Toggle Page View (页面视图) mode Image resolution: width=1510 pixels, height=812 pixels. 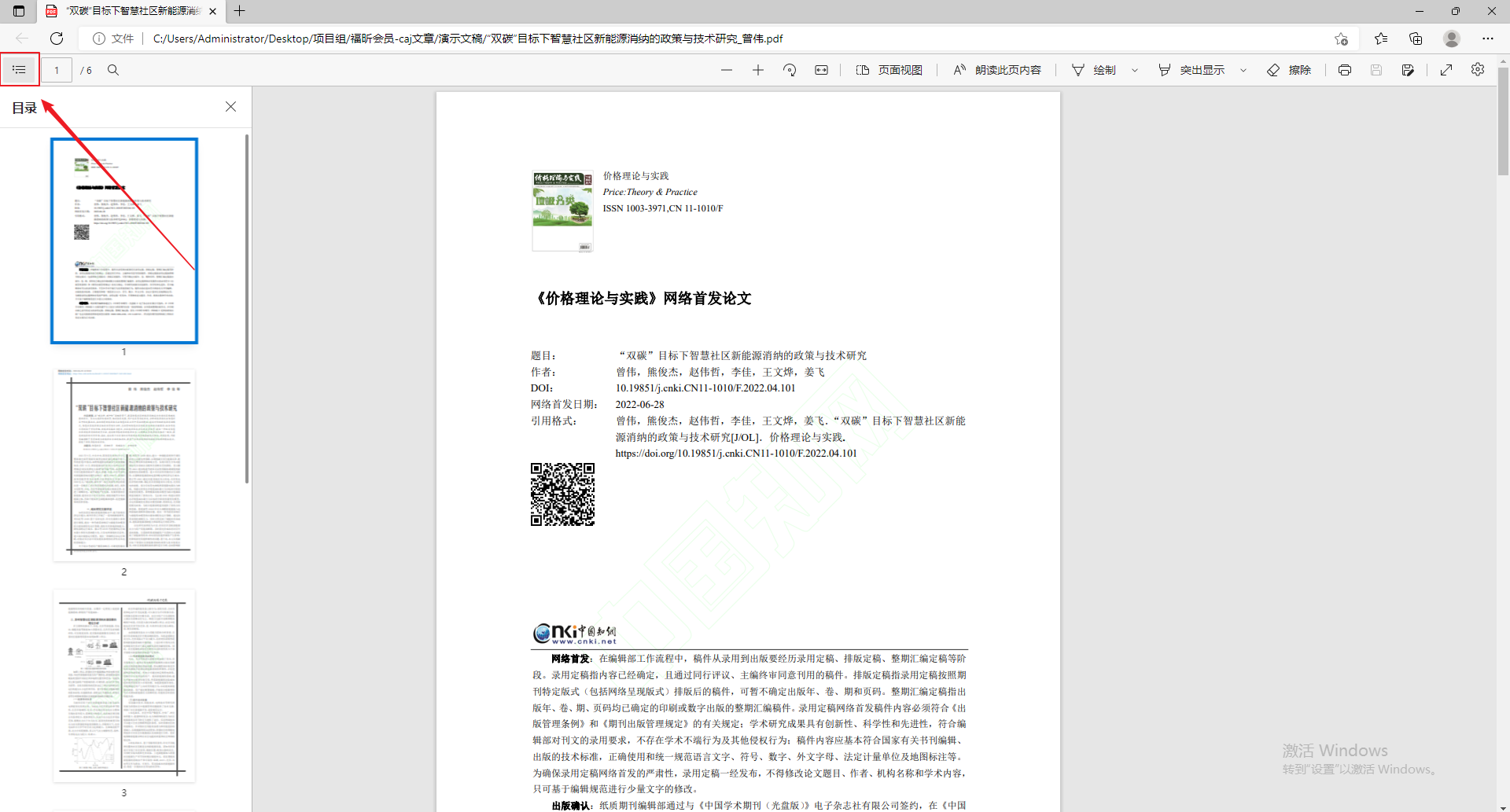[x=889, y=69]
